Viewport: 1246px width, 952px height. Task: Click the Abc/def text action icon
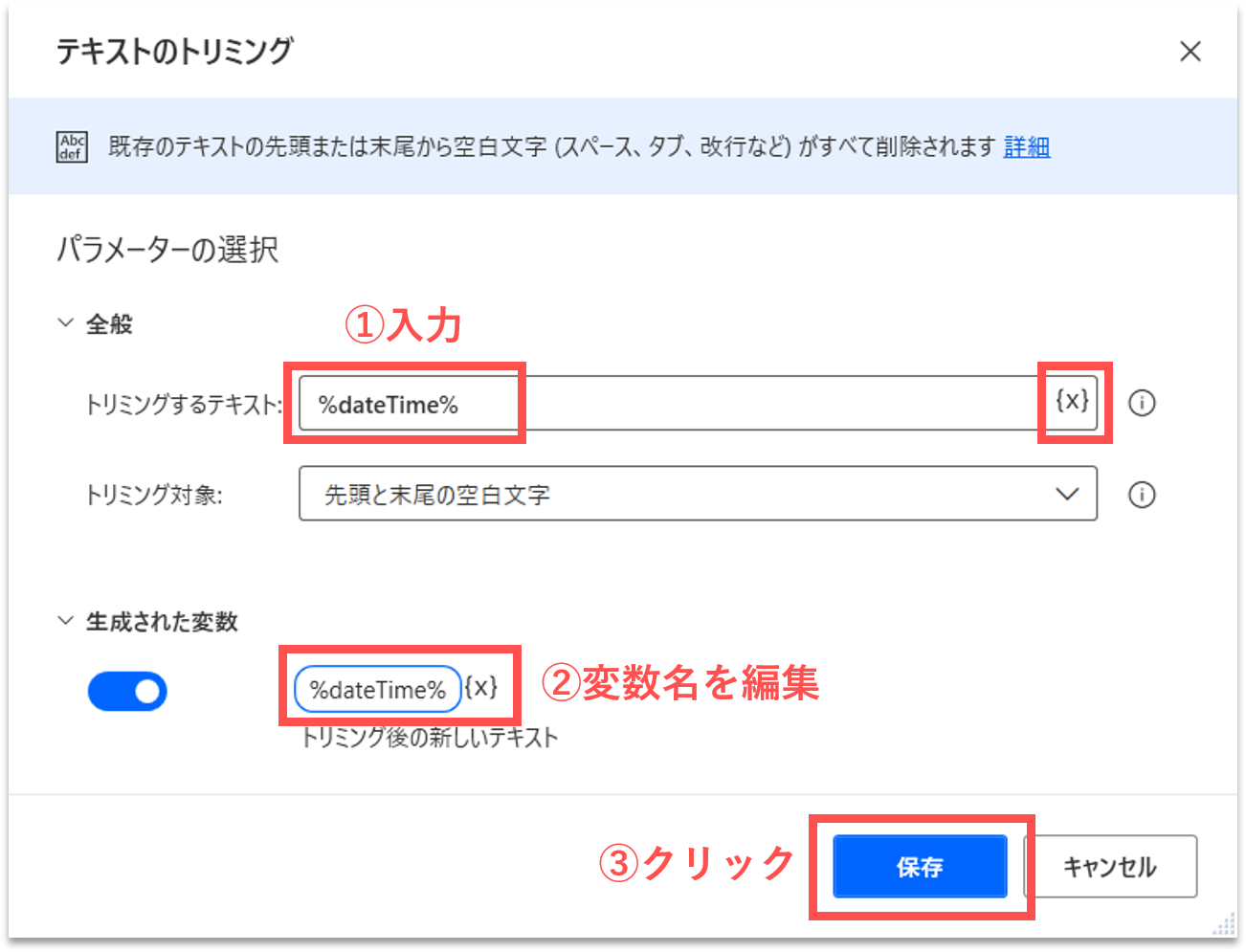72,146
